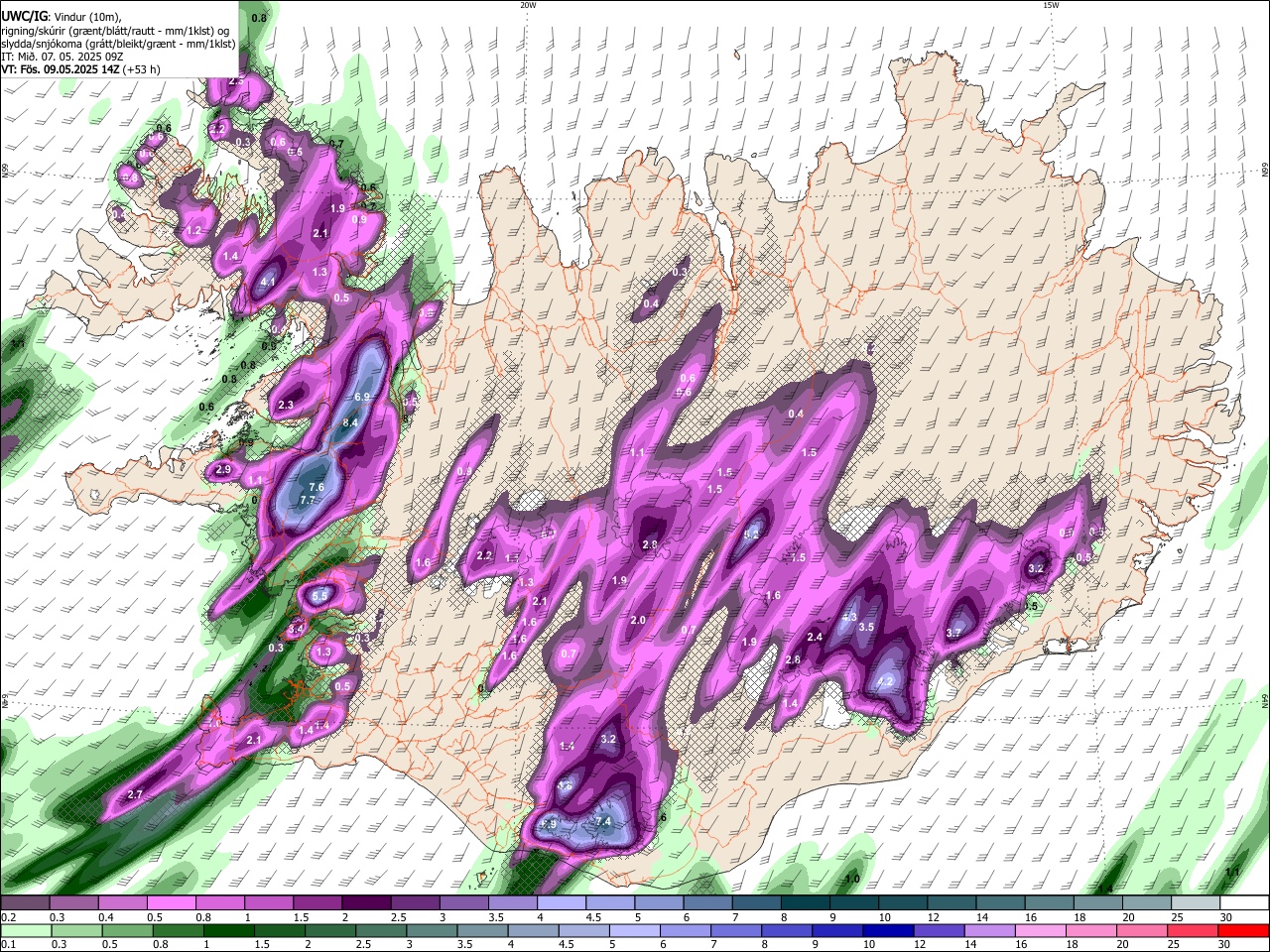Click the 2.3 value on the map
Image resolution: width=1270 pixels, height=952 pixels.
[x=286, y=406]
